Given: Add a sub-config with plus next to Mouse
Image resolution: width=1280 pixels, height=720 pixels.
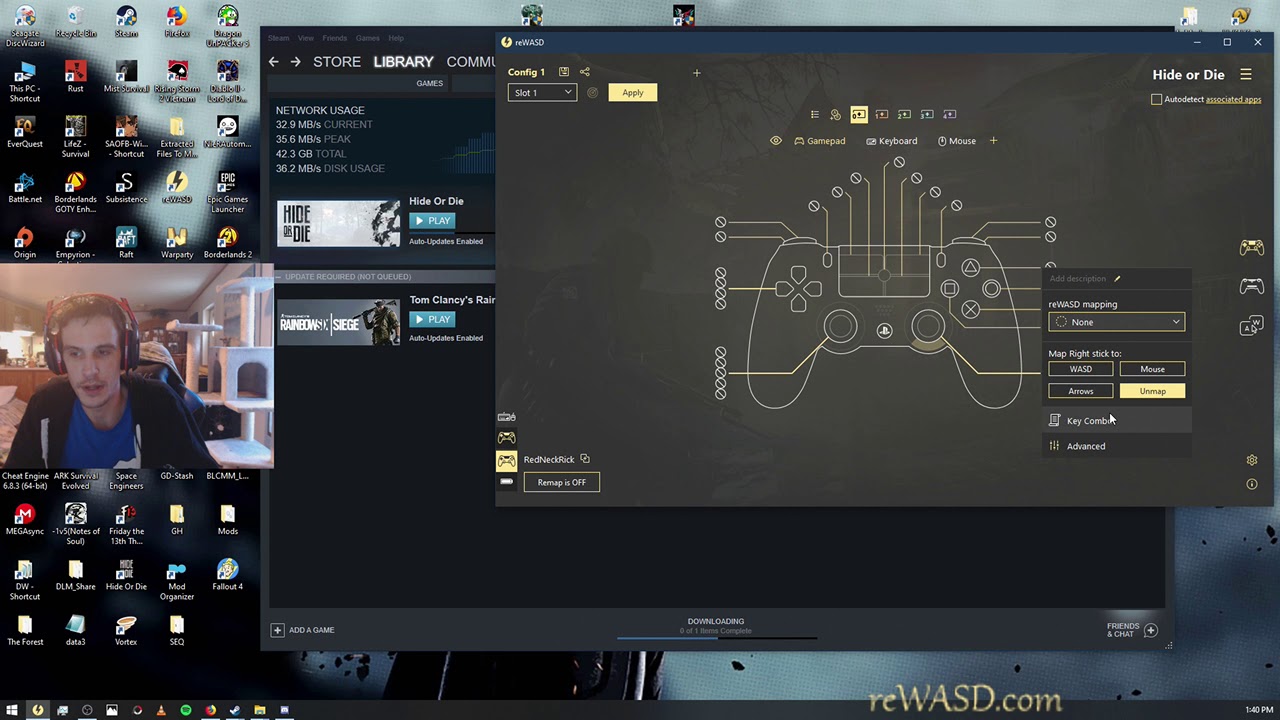Looking at the screenshot, I should (993, 141).
